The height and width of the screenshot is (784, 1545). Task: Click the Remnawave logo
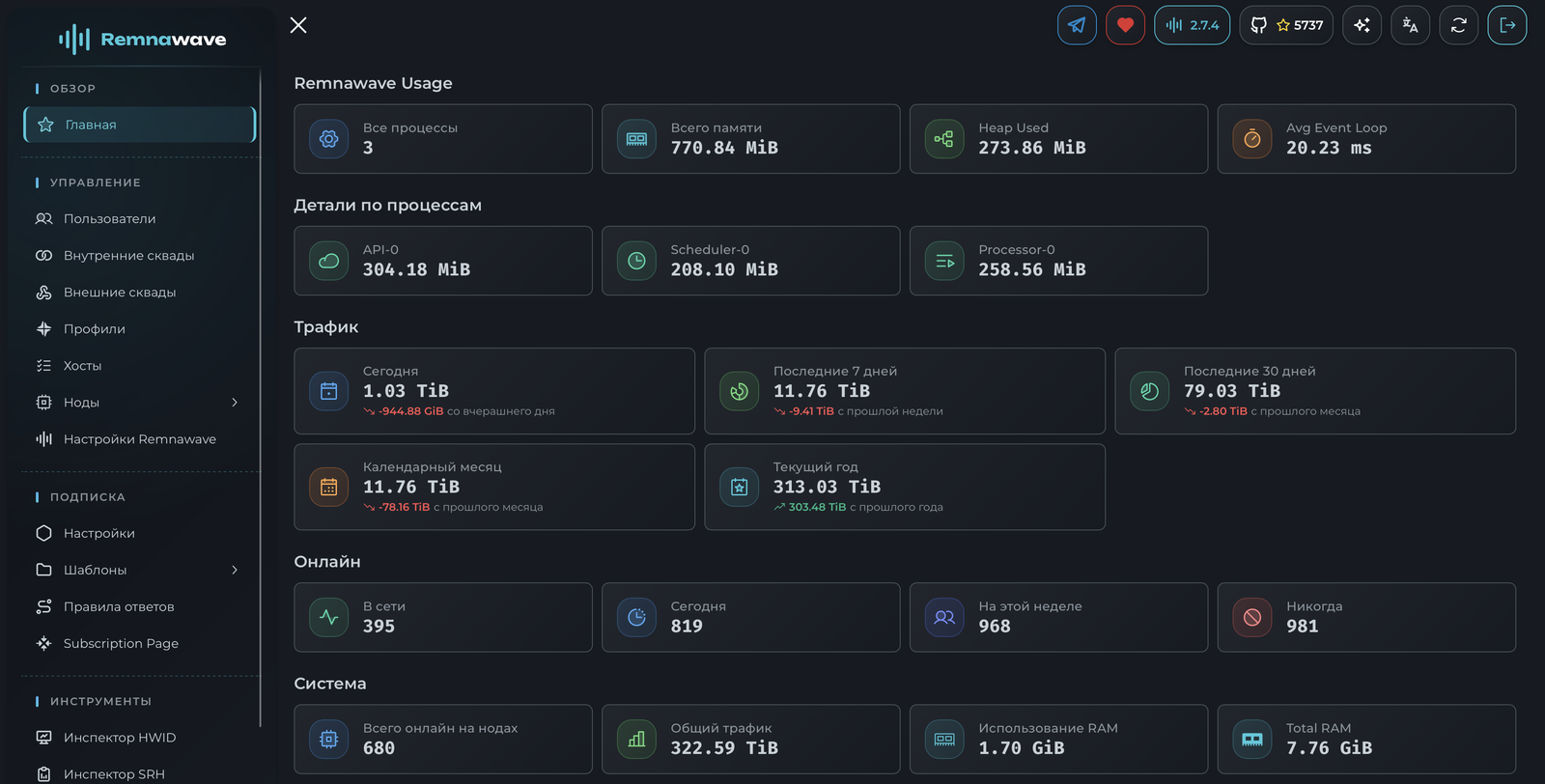point(143,40)
